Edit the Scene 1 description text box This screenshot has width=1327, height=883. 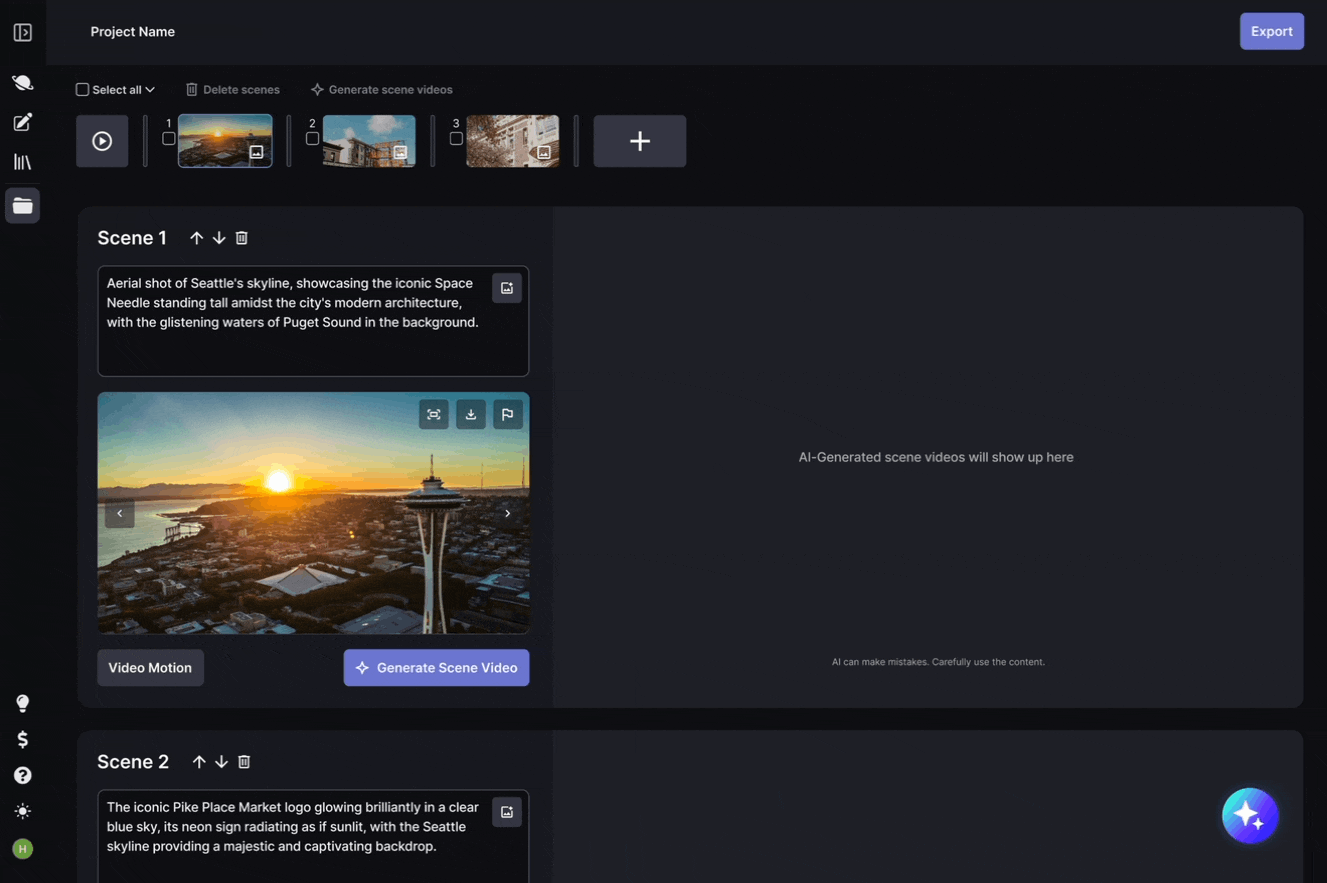pos(313,321)
